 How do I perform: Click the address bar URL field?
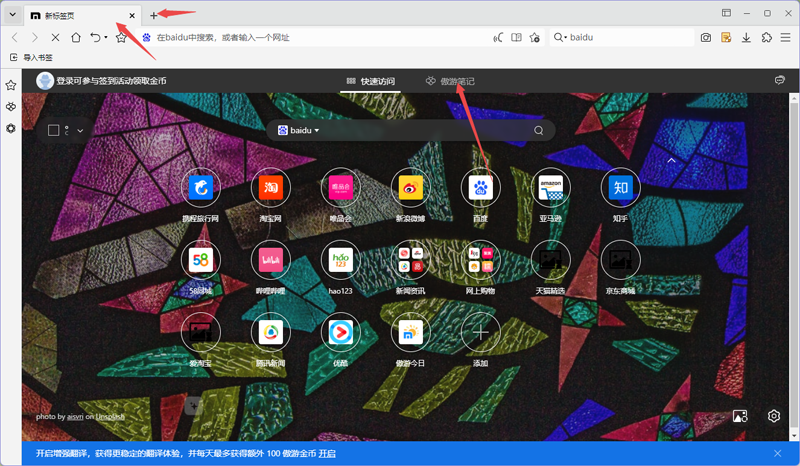tap(320, 37)
